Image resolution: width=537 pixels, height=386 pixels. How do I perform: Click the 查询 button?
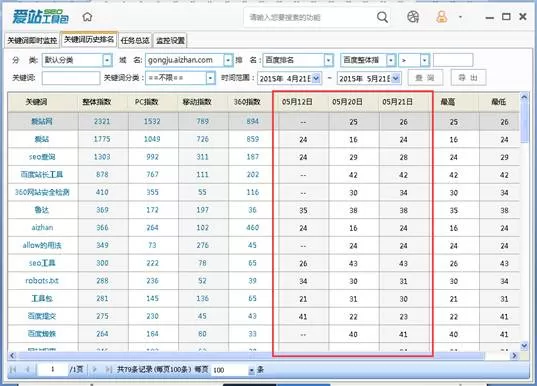click(x=425, y=78)
